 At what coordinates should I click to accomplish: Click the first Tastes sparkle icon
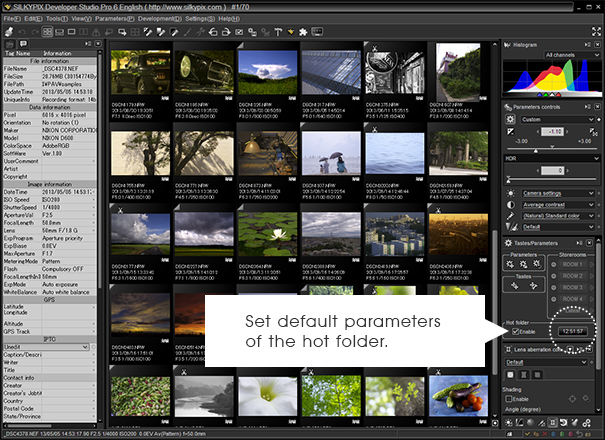point(514,286)
